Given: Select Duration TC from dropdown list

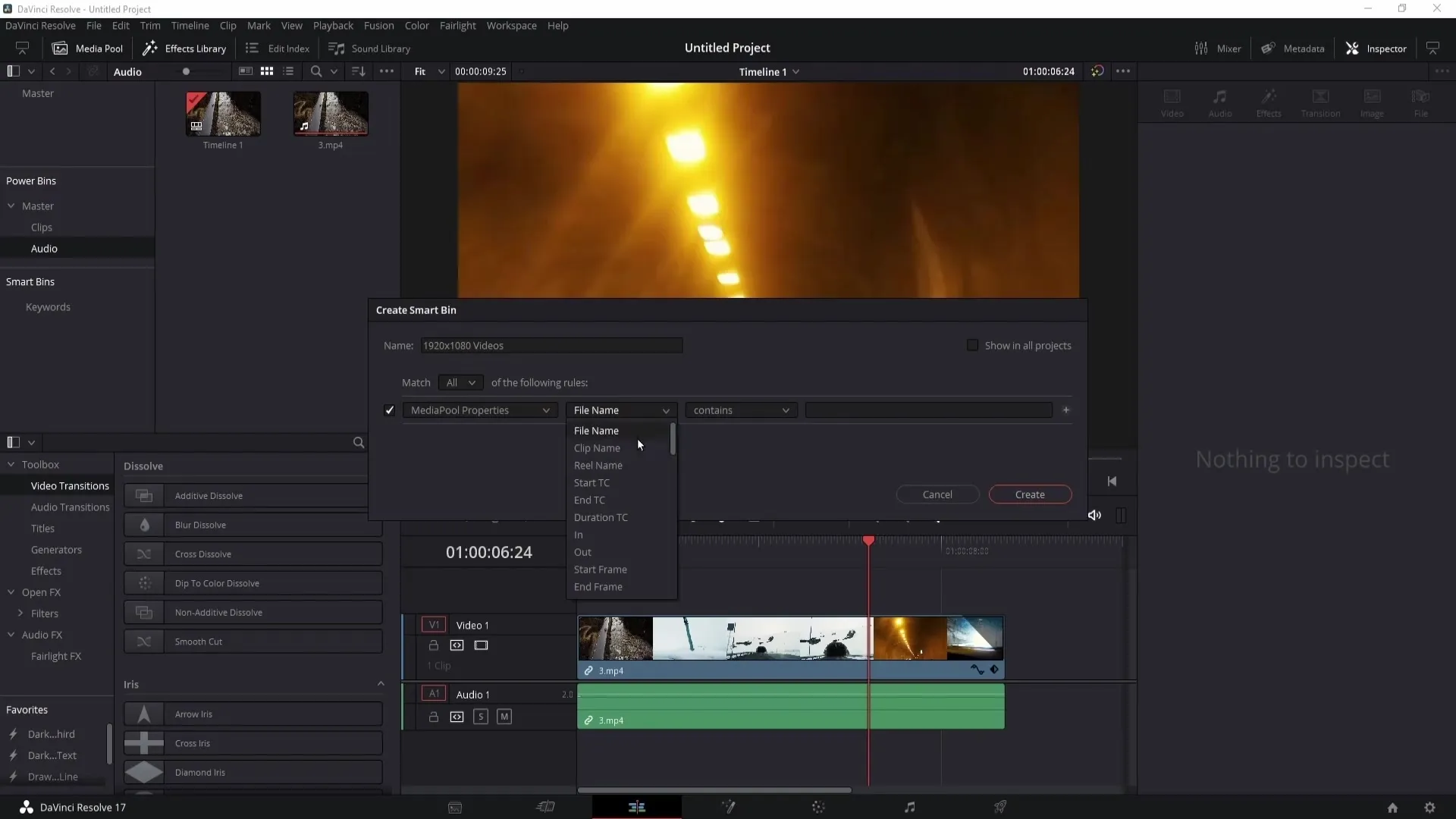Looking at the screenshot, I should tap(602, 517).
